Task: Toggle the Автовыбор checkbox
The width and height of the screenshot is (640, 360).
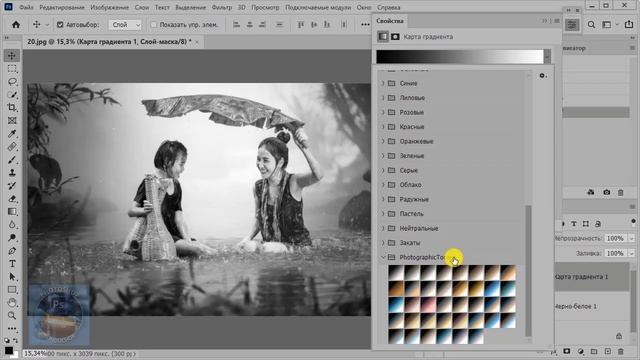Action: coord(60,25)
